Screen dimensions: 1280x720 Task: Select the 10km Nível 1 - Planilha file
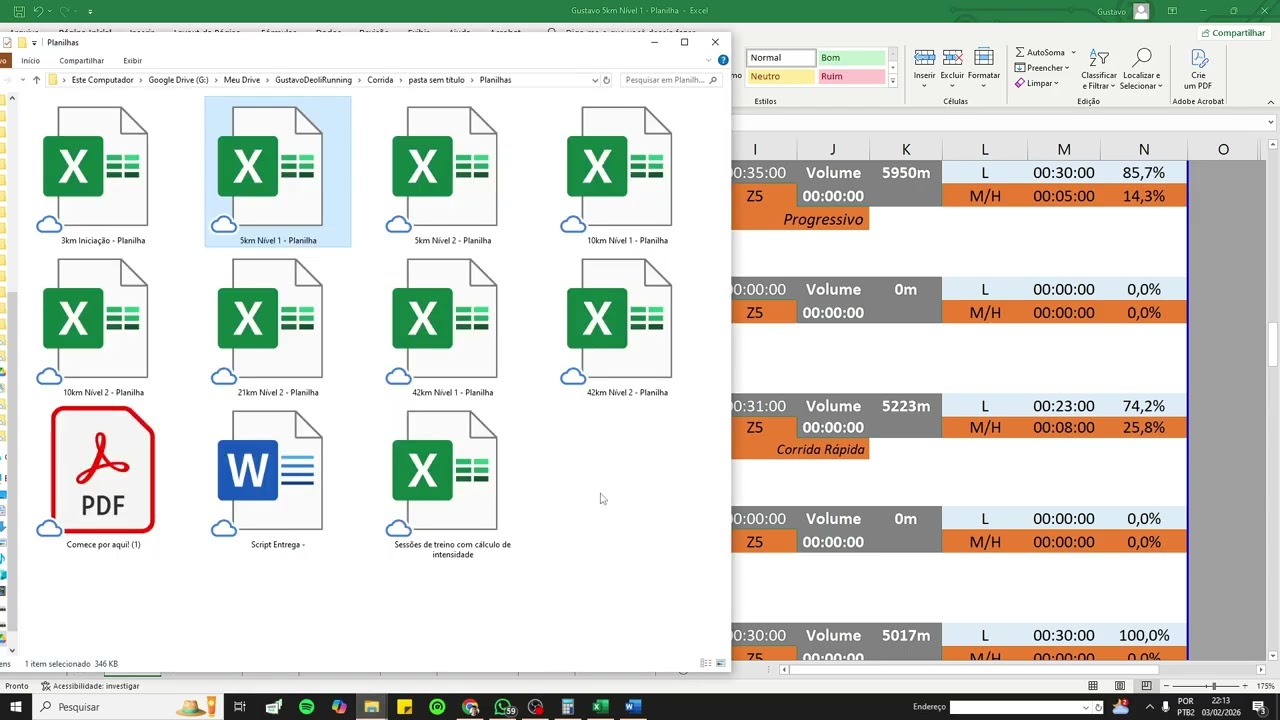[x=627, y=174]
